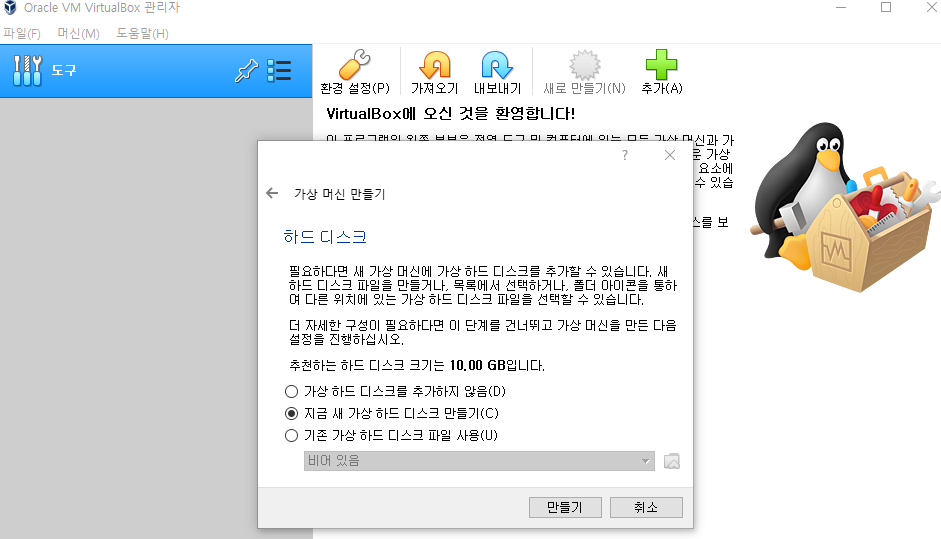Click the 하드 디스크 heading text
The height and width of the screenshot is (539, 941).
pos(325,237)
